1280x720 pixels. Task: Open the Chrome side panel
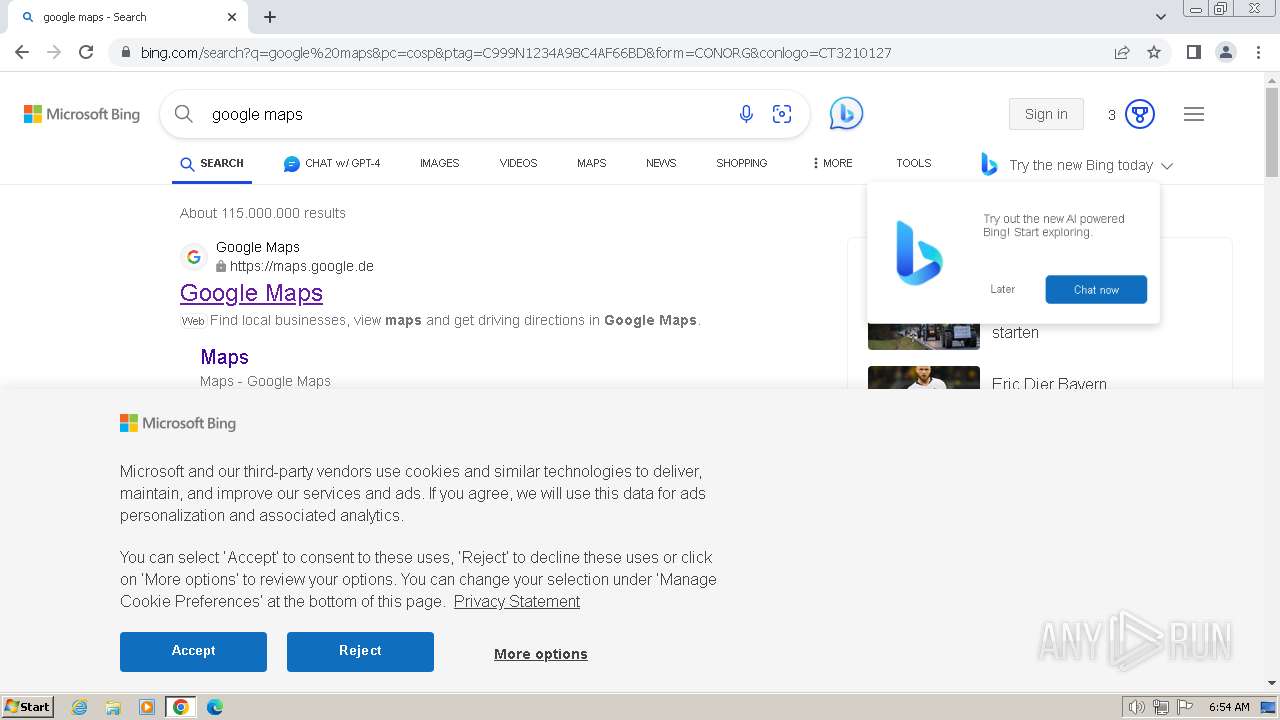[x=1193, y=52]
